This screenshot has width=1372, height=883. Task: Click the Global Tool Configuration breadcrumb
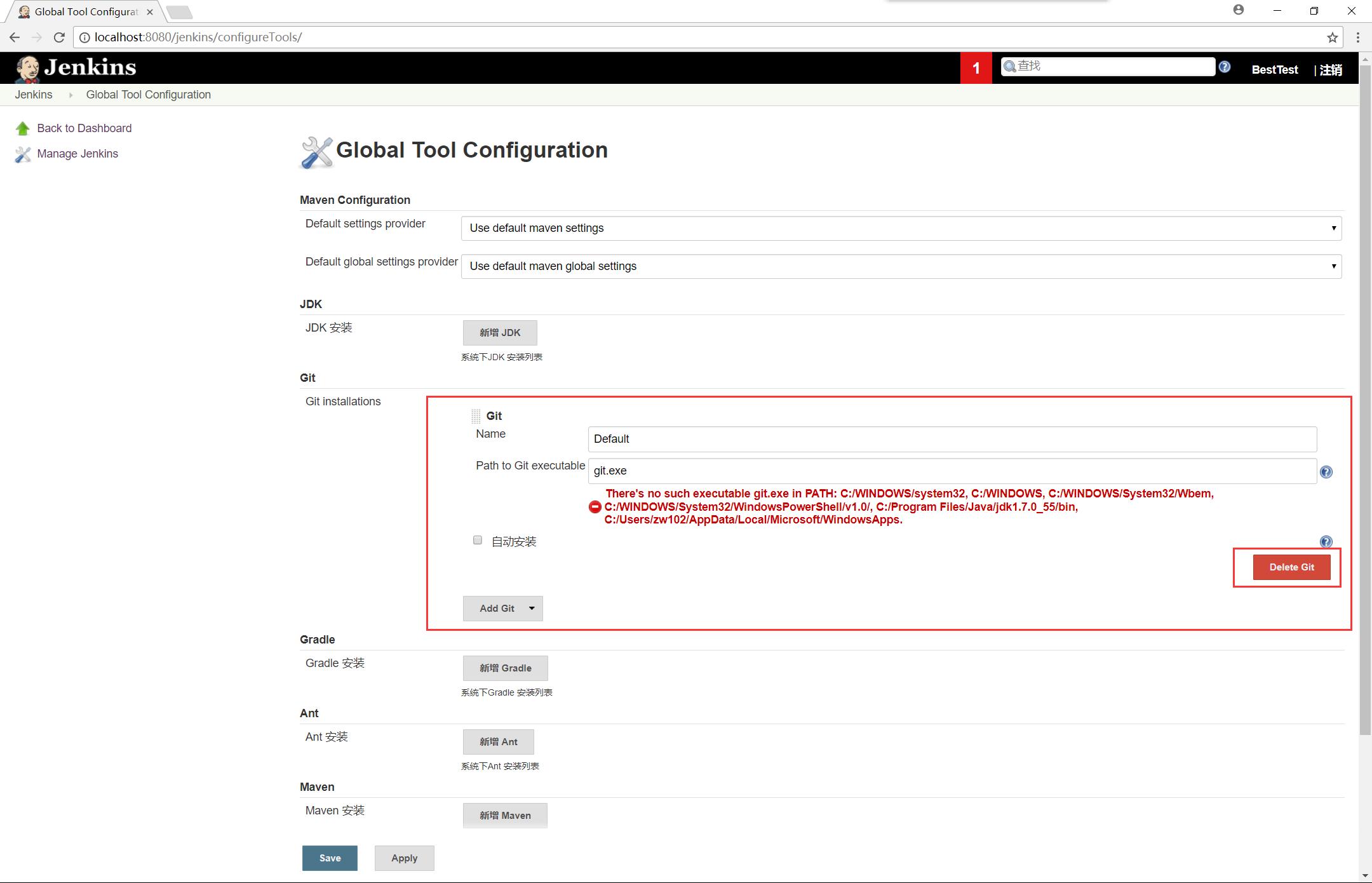point(149,95)
